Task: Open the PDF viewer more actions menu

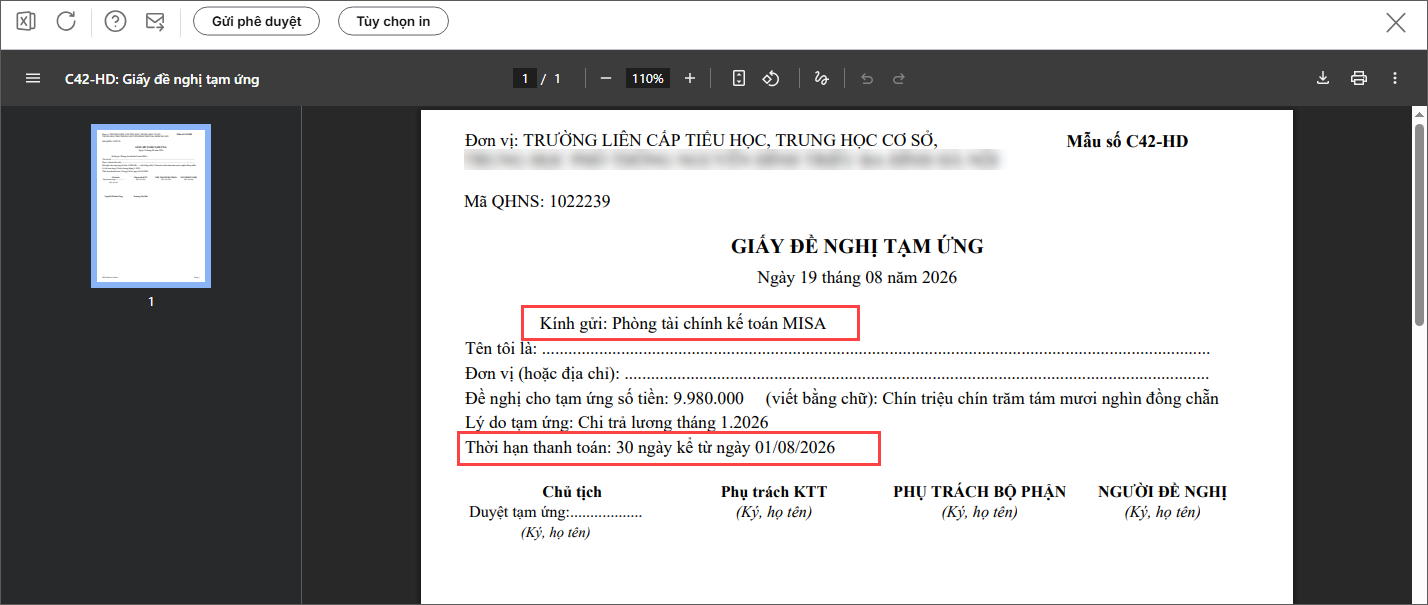Action: (x=1395, y=78)
